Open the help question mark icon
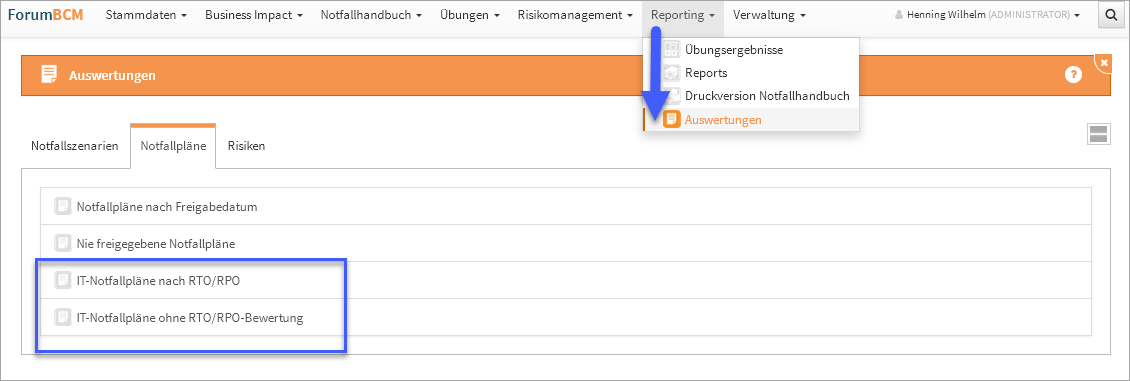This screenshot has height=381, width=1130. 1073,75
